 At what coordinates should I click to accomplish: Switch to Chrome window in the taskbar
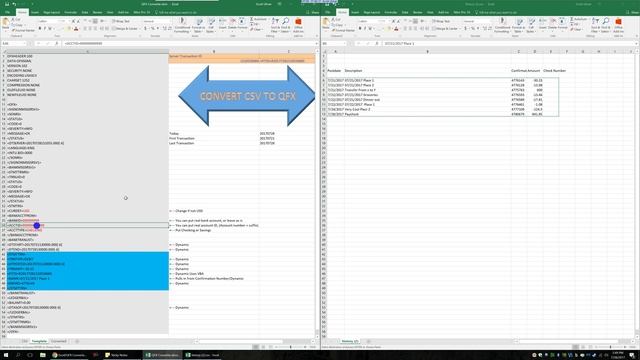(x=69, y=355)
